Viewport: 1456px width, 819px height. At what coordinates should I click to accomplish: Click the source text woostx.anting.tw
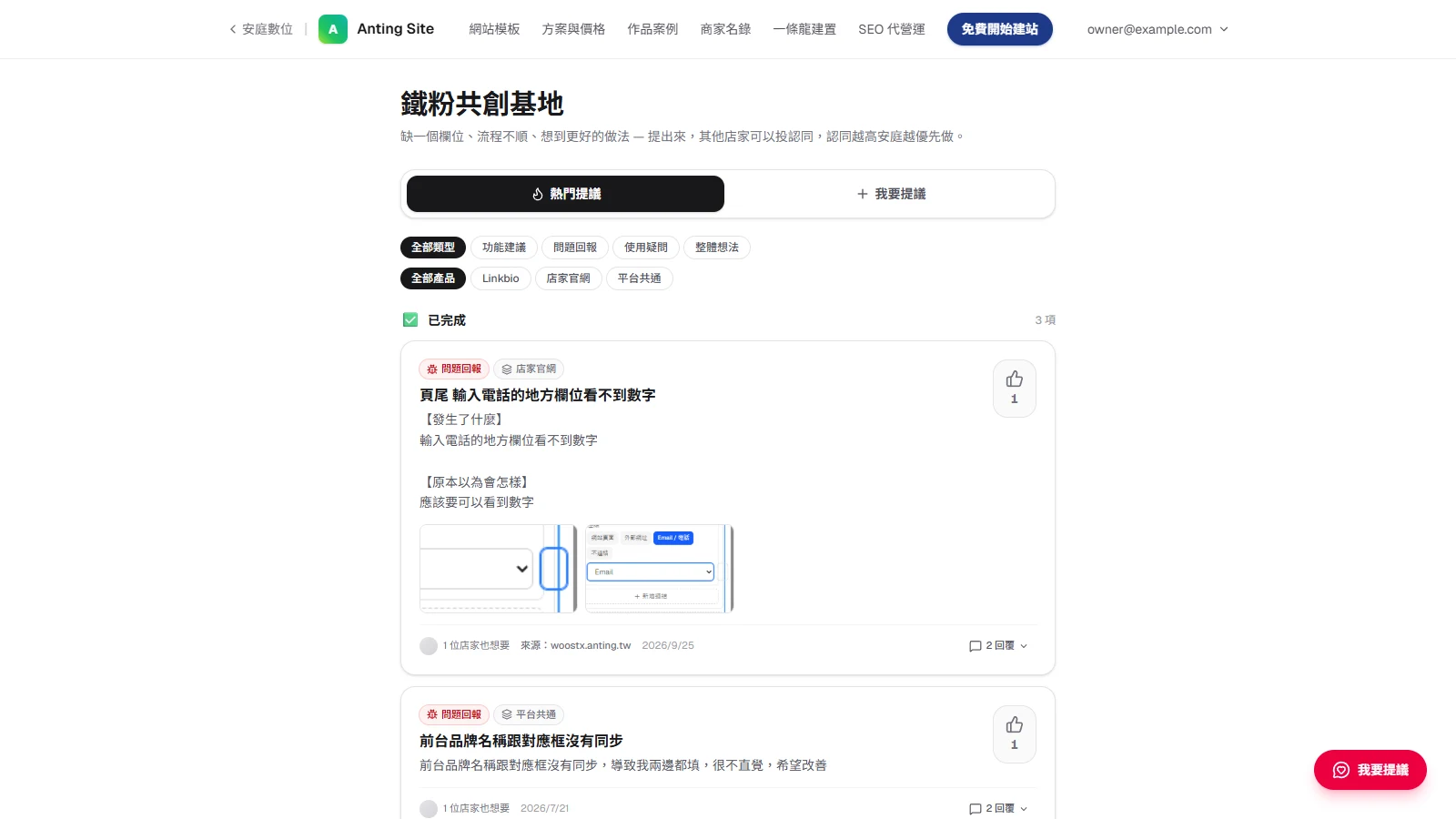pos(591,645)
